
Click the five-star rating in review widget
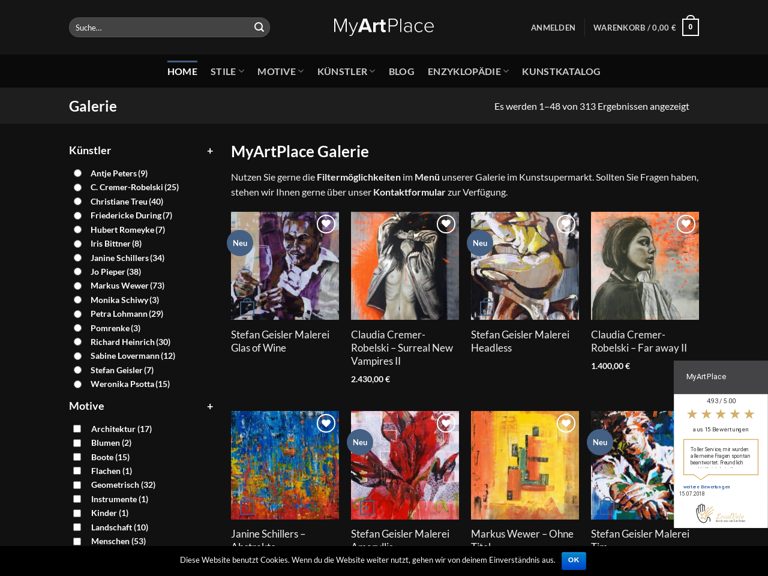pos(720,414)
